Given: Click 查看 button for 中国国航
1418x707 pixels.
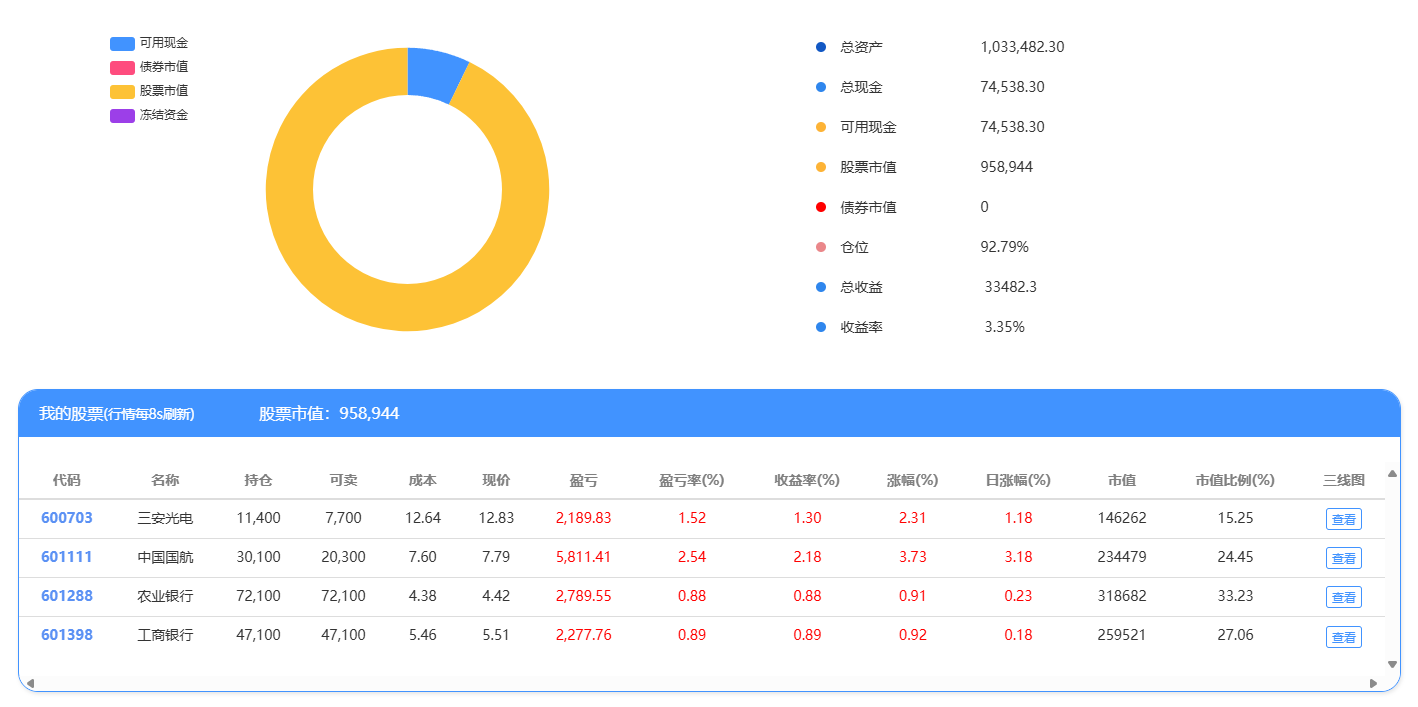Looking at the screenshot, I should (1343, 558).
